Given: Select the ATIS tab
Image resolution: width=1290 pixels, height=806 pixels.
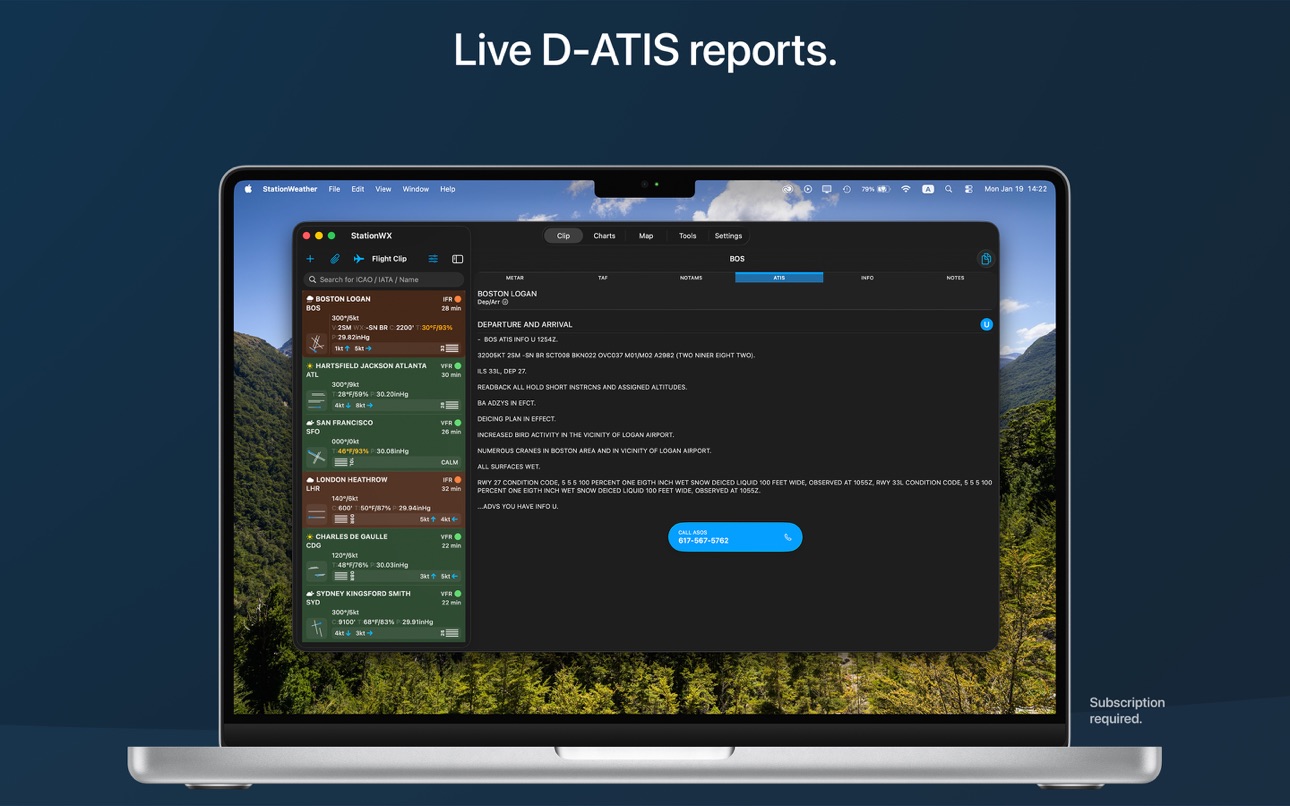Looking at the screenshot, I should point(779,278).
